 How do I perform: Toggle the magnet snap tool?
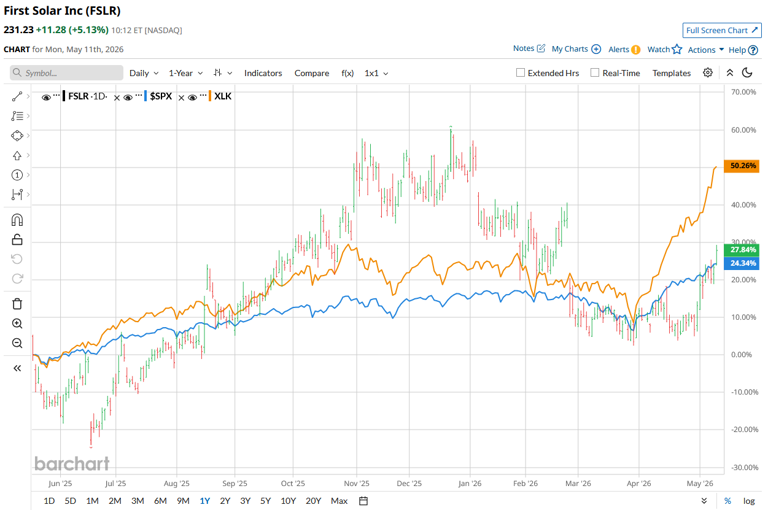(x=17, y=220)
